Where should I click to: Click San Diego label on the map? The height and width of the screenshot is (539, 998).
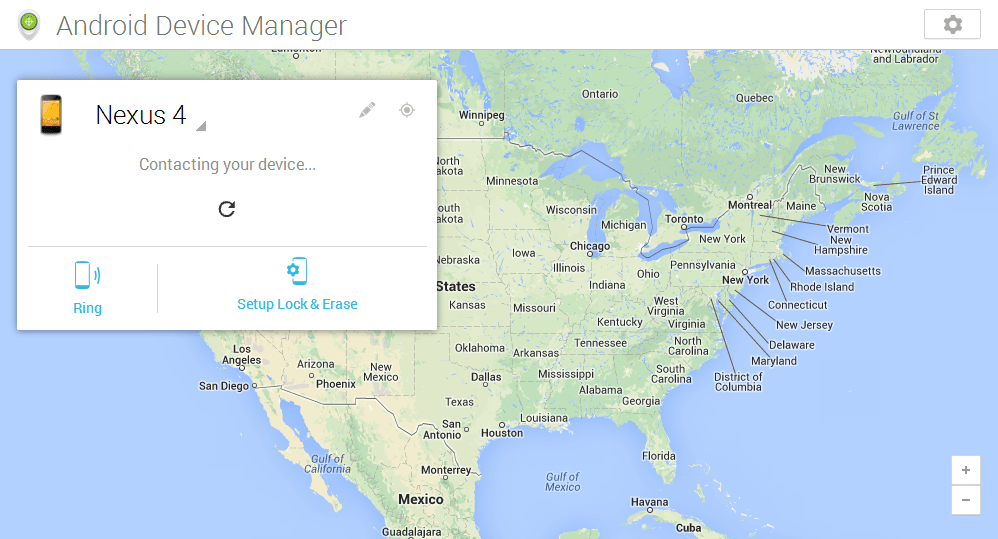223,386
